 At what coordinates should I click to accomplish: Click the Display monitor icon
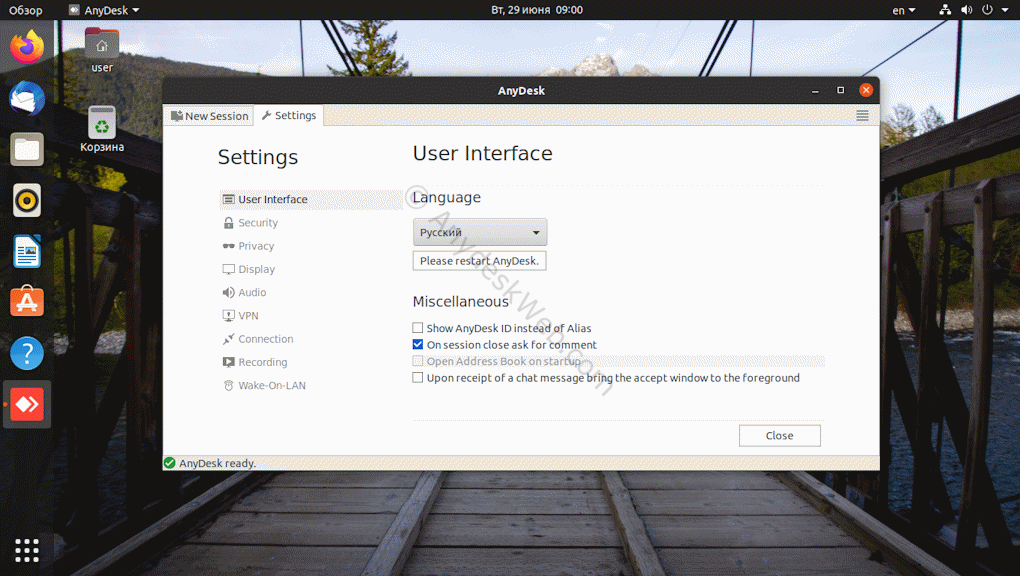228,269
